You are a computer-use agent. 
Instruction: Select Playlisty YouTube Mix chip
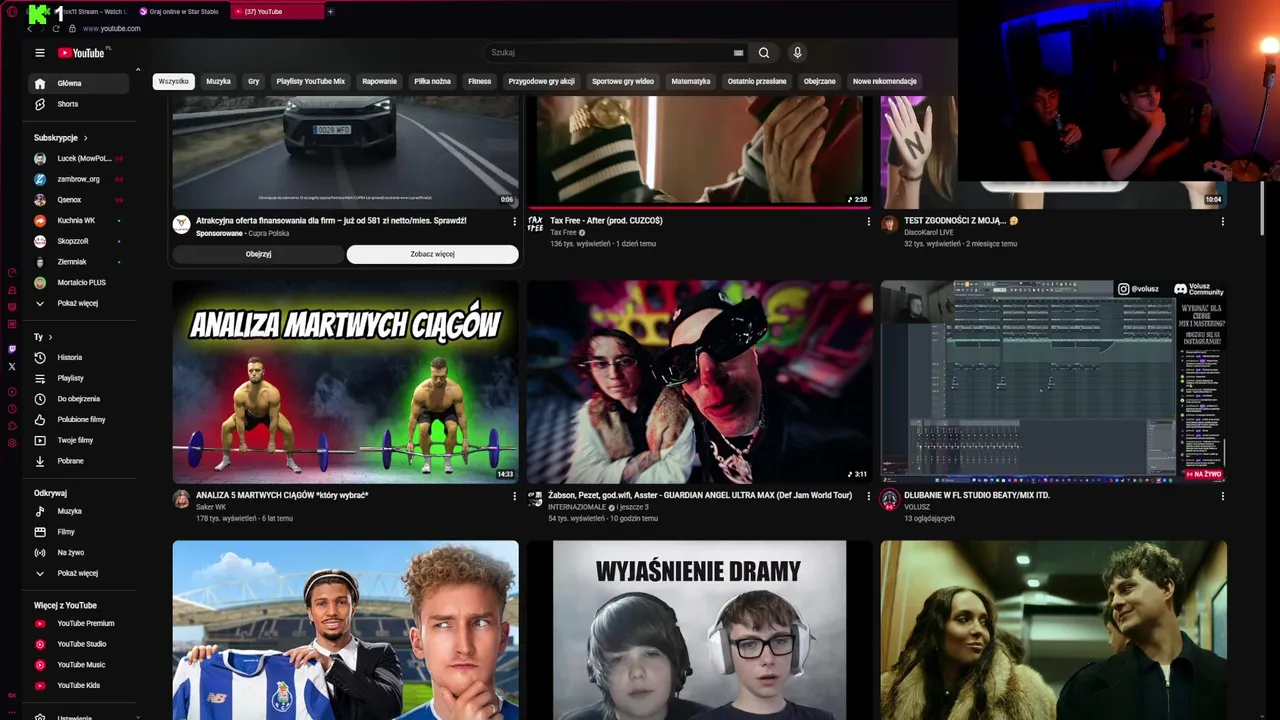(x=310, y=81)
